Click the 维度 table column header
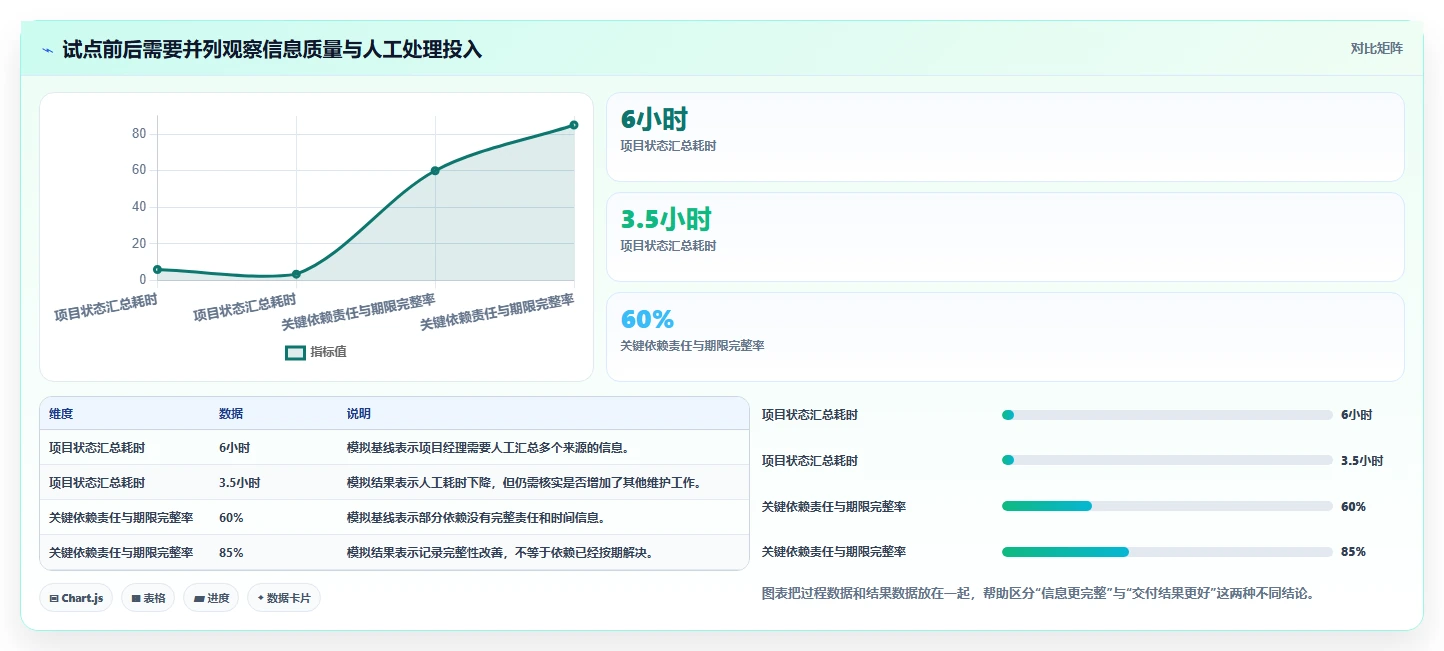The width and height of the screenshot is (1444, 651). (x=61, y=414)
